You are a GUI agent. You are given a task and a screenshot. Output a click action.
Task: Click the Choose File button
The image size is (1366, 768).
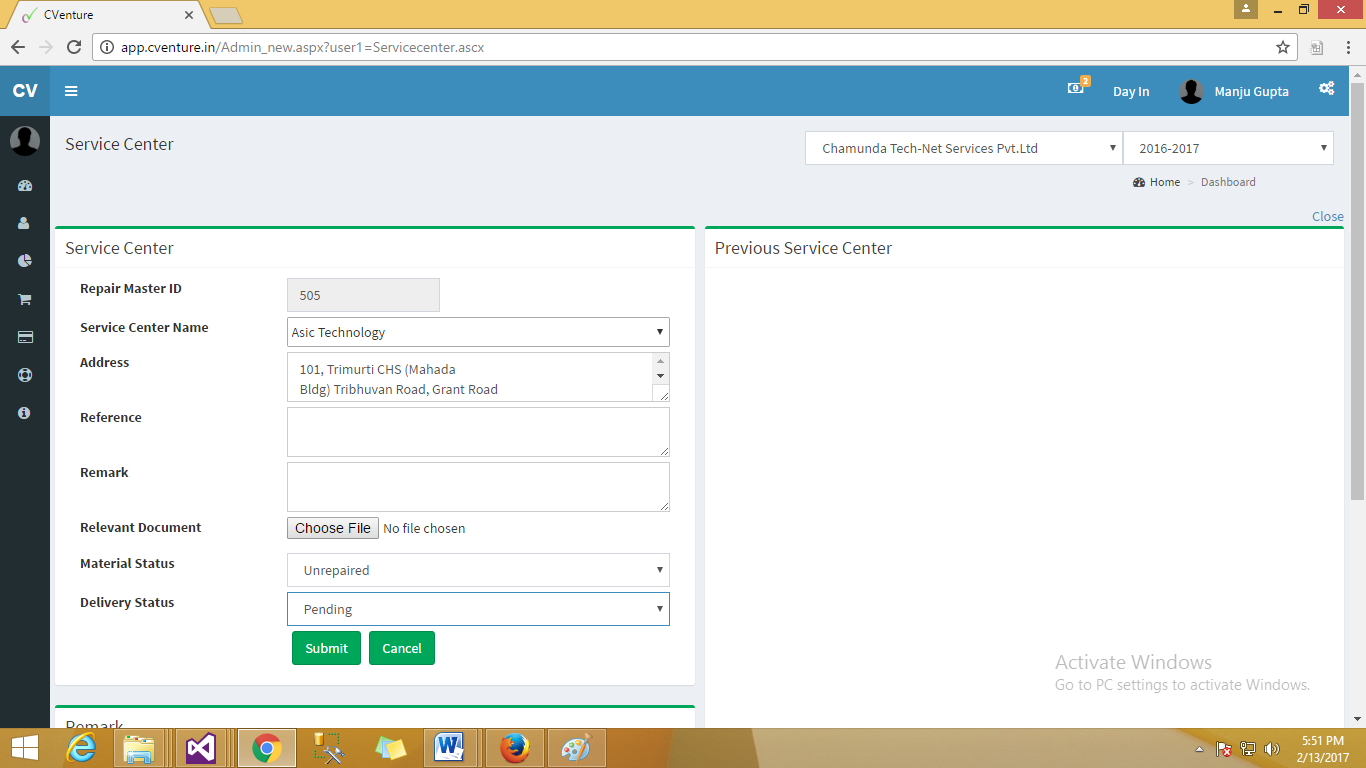[x=333, y=528]
